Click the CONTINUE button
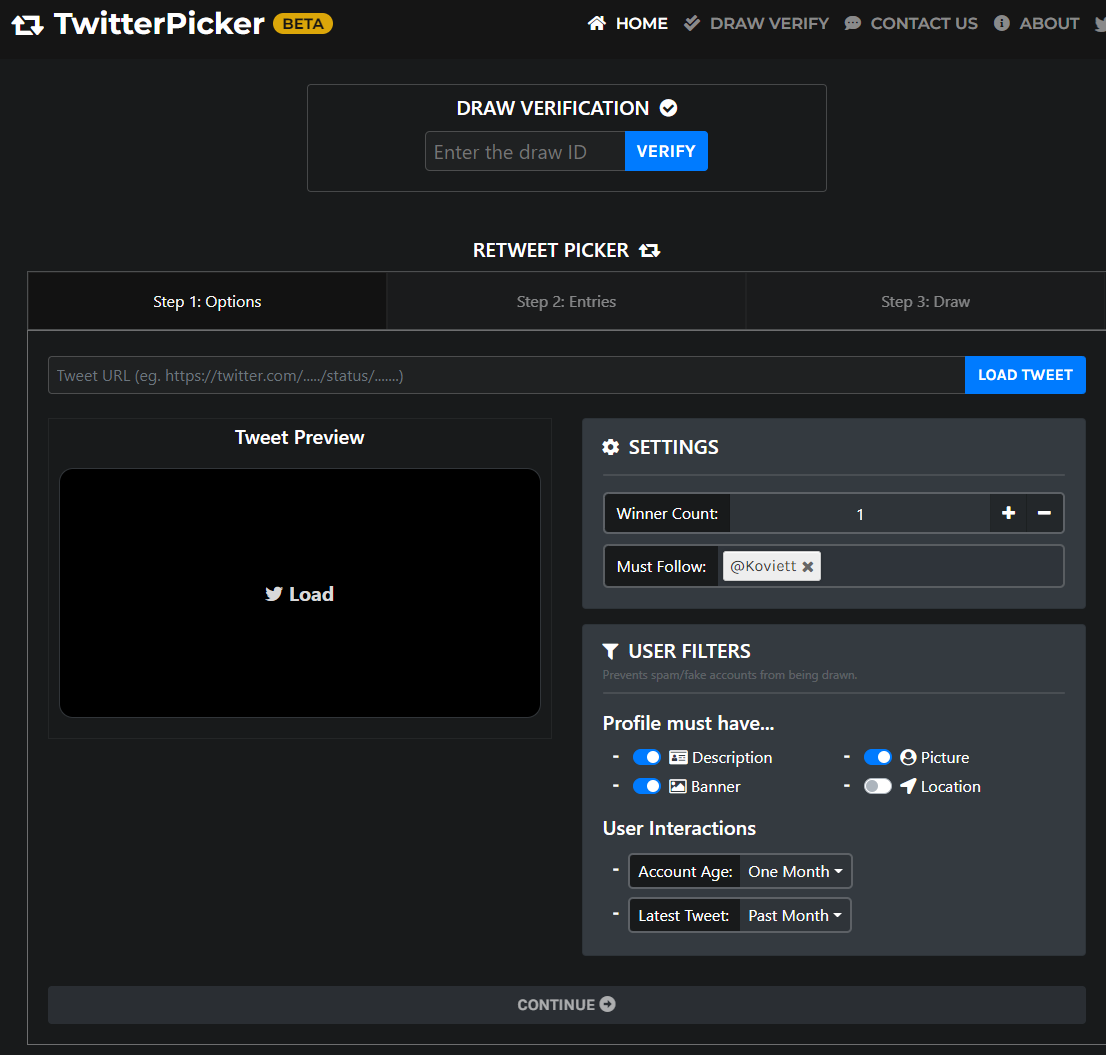1106x1055 pixels. [x=566, y=1004]
